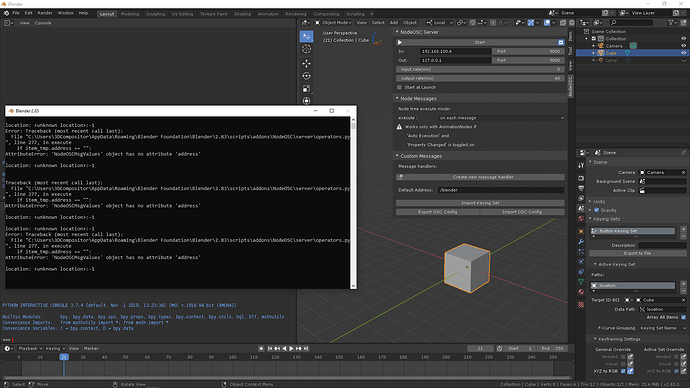This screenshot has height=388, width=690.
Task: Open the Render menu
Action: coord(45,13)
